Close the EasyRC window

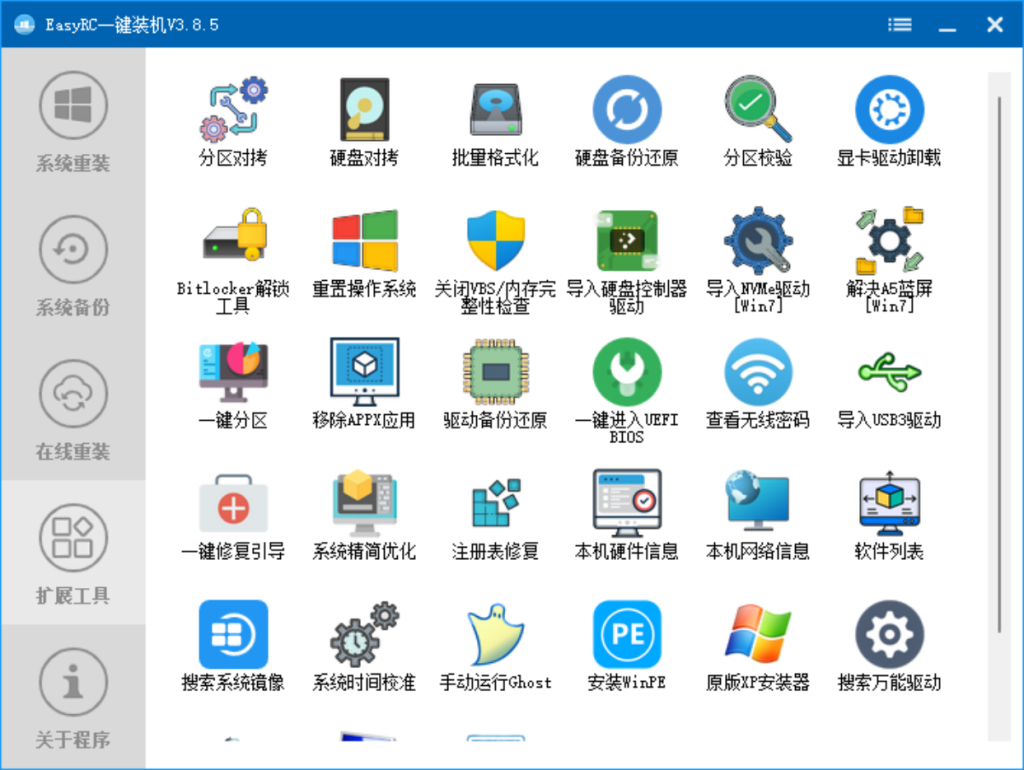click(995, 25)
